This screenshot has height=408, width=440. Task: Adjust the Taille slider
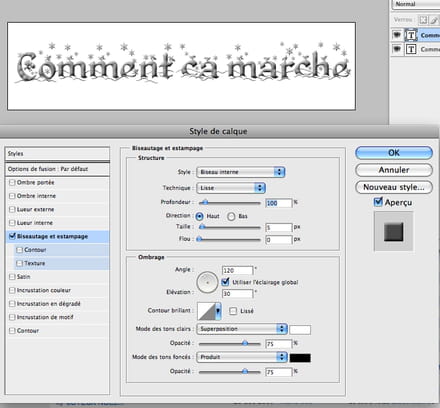click(202, 227)
